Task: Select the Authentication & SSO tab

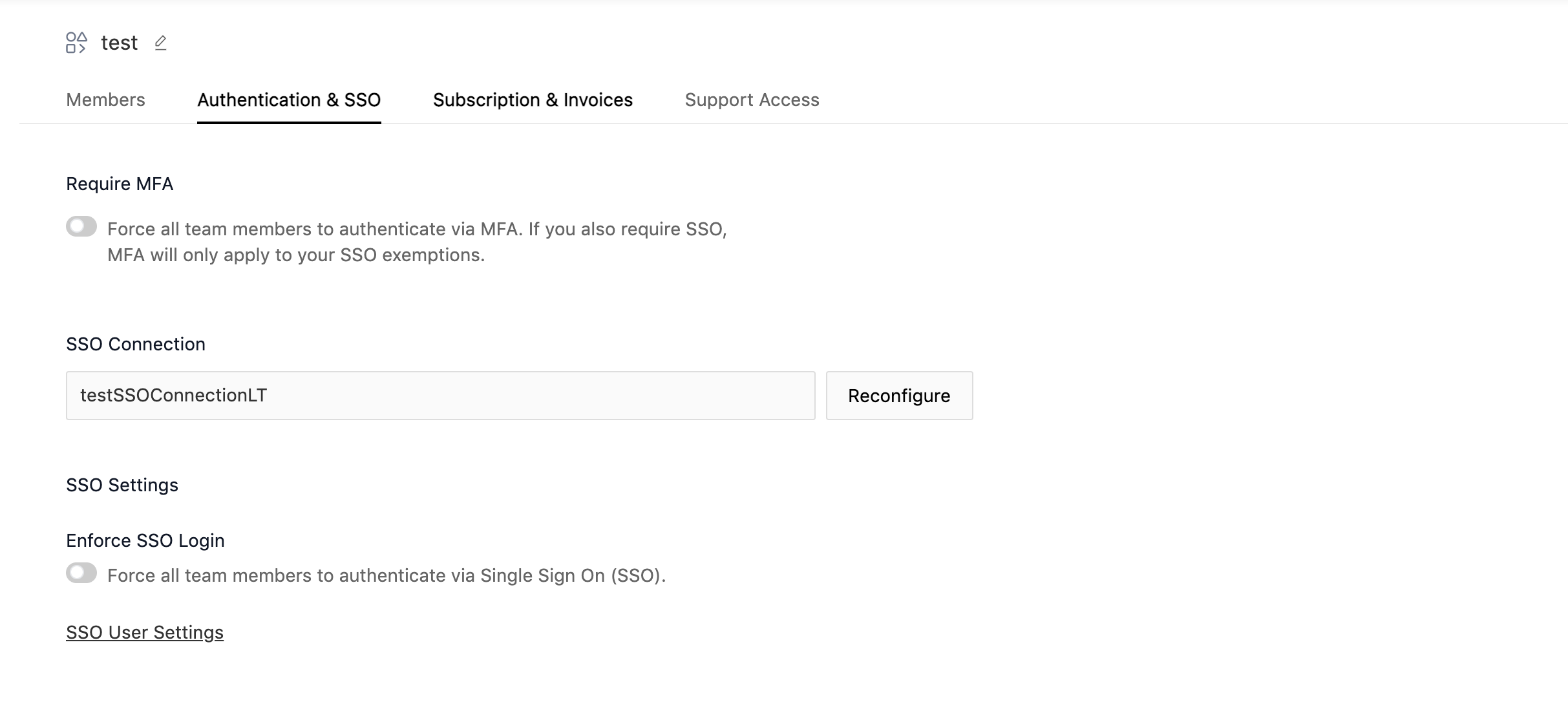Action: tap(289, 100)
